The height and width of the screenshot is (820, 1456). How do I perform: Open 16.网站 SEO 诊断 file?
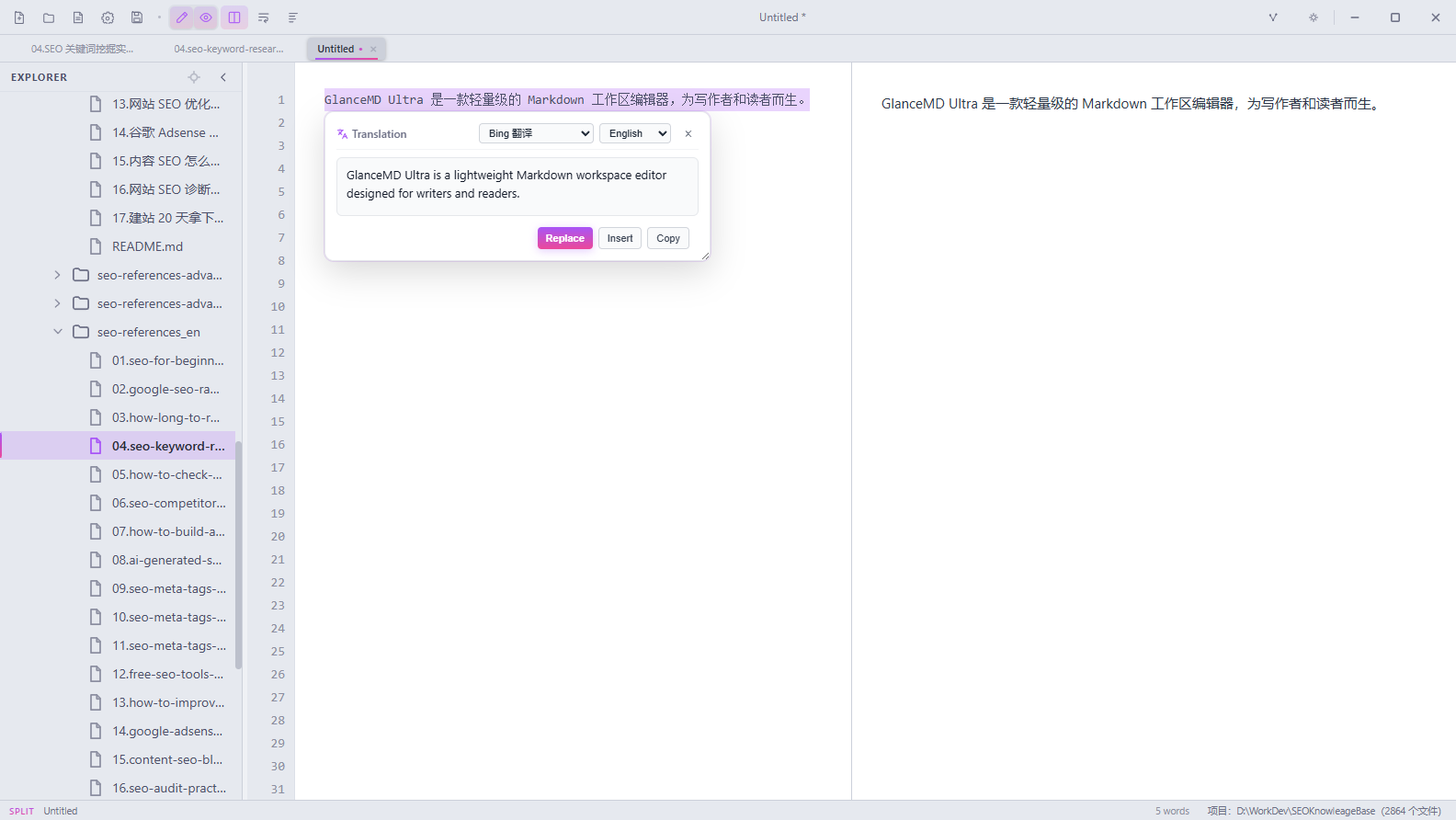tap(118, 189)
